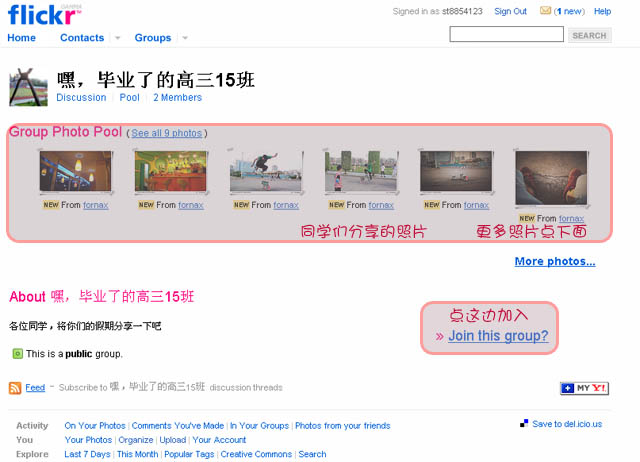Screen dimensions: 640x462
Task: Click the Flickr logo
Action: (x=42, y=15)
